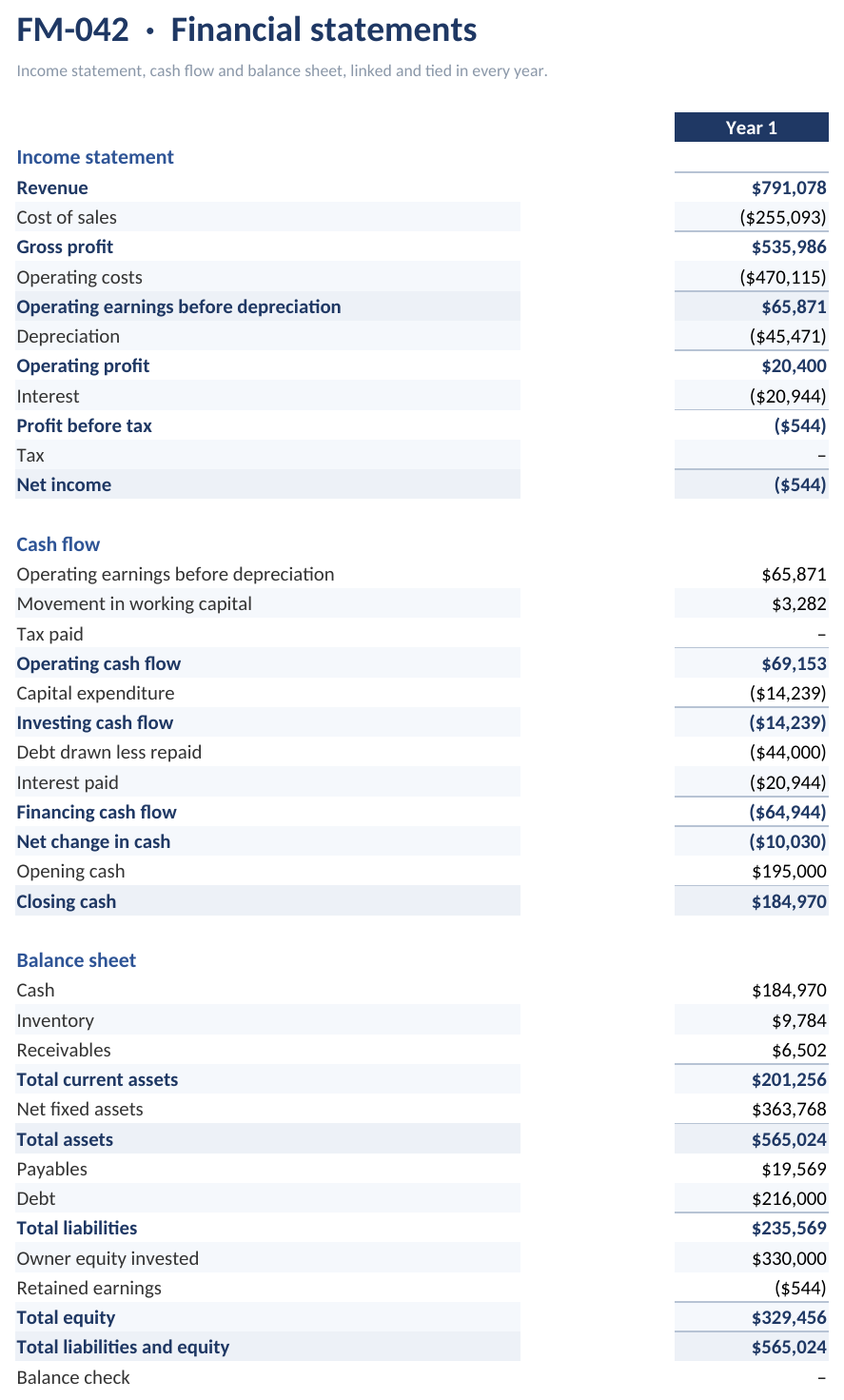The image size is (844, 1400).
Task: Click the Year 1 column header
Action: click(751, 128)
